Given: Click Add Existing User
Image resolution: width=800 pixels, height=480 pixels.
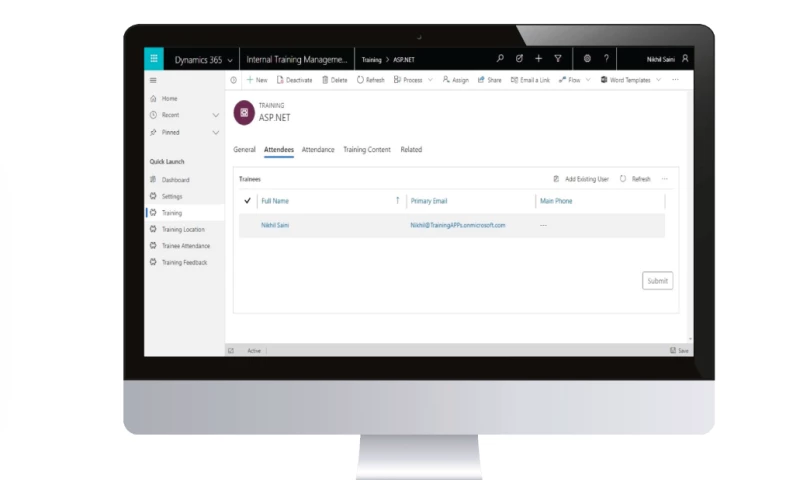Looking at the screenshot, I should coord(581,179).
